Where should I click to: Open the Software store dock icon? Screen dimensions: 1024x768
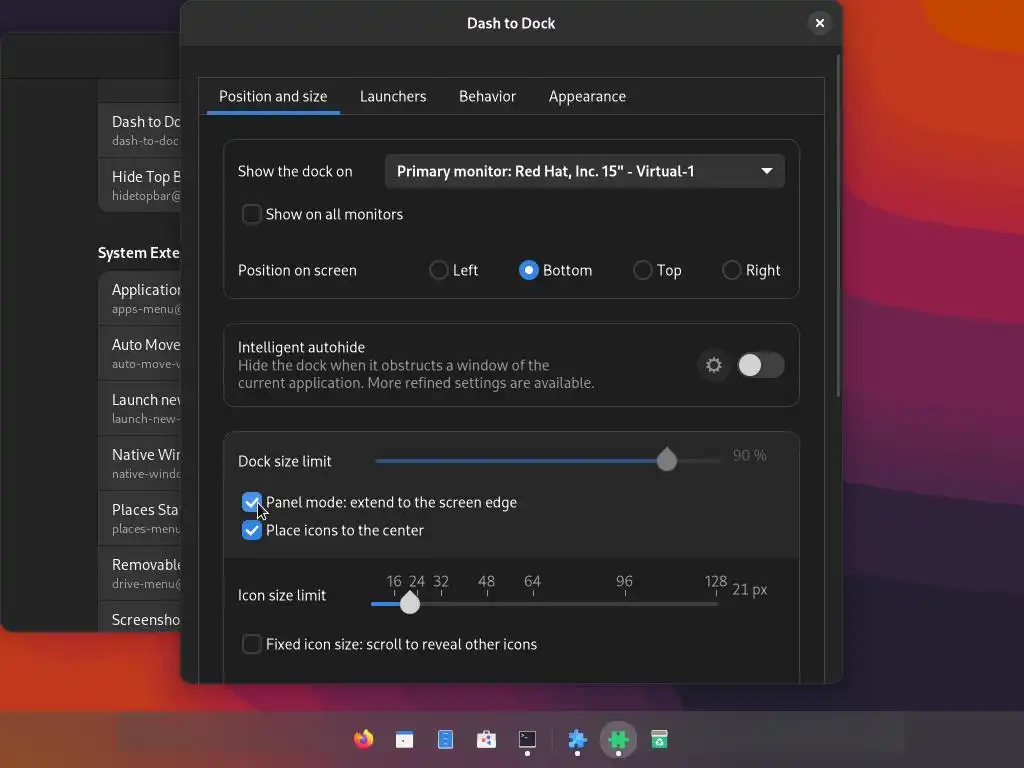(x=486, y=739)
